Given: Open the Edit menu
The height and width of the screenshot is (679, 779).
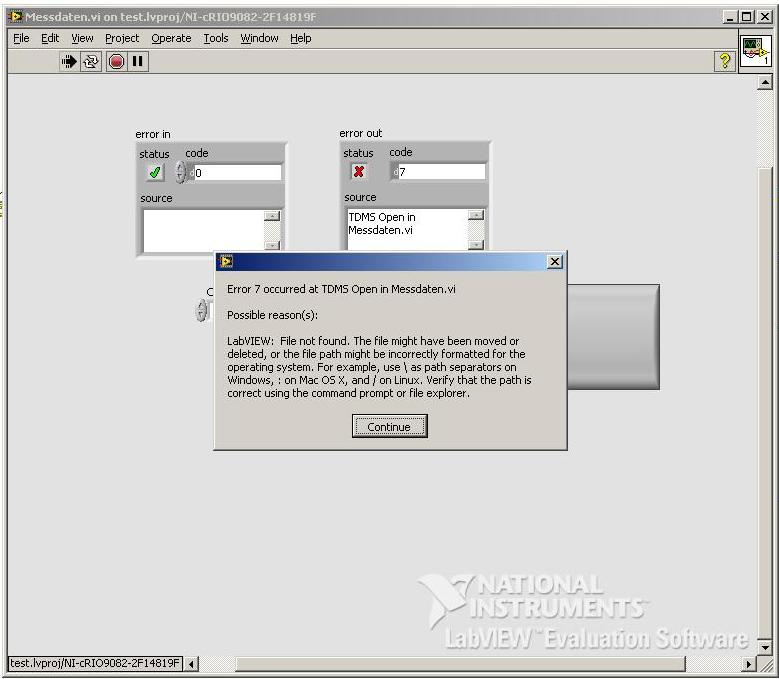Looking at the screenshot, I should click(x=50, y=38).
